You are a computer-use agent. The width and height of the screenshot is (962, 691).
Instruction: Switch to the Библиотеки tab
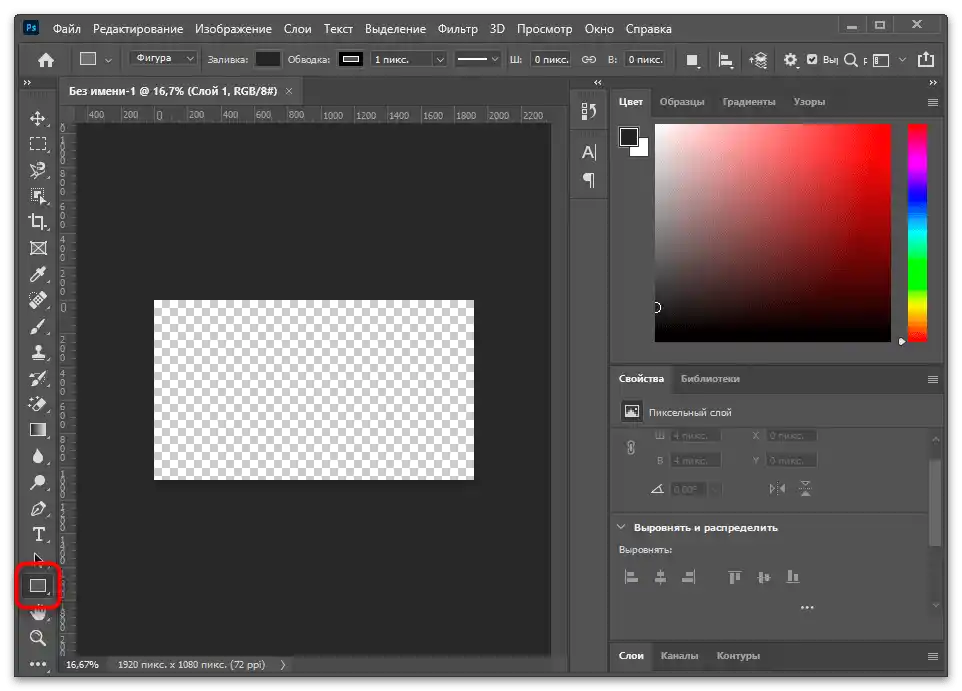[x=710, y=379]
